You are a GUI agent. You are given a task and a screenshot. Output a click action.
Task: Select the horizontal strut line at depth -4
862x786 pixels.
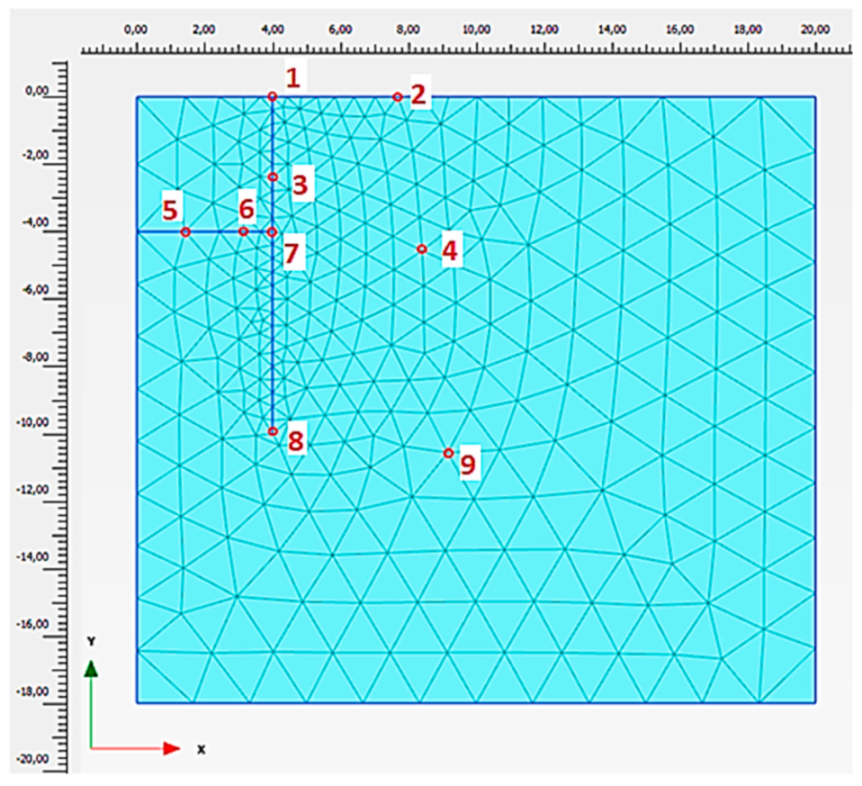pyautogui.click(x=205, y=232)
